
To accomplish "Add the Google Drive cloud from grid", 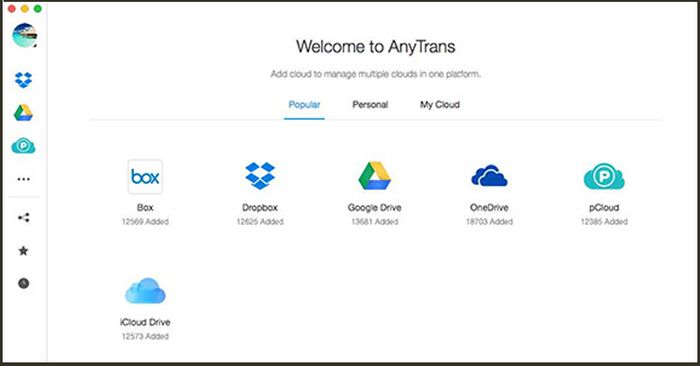I will point(375,176).
